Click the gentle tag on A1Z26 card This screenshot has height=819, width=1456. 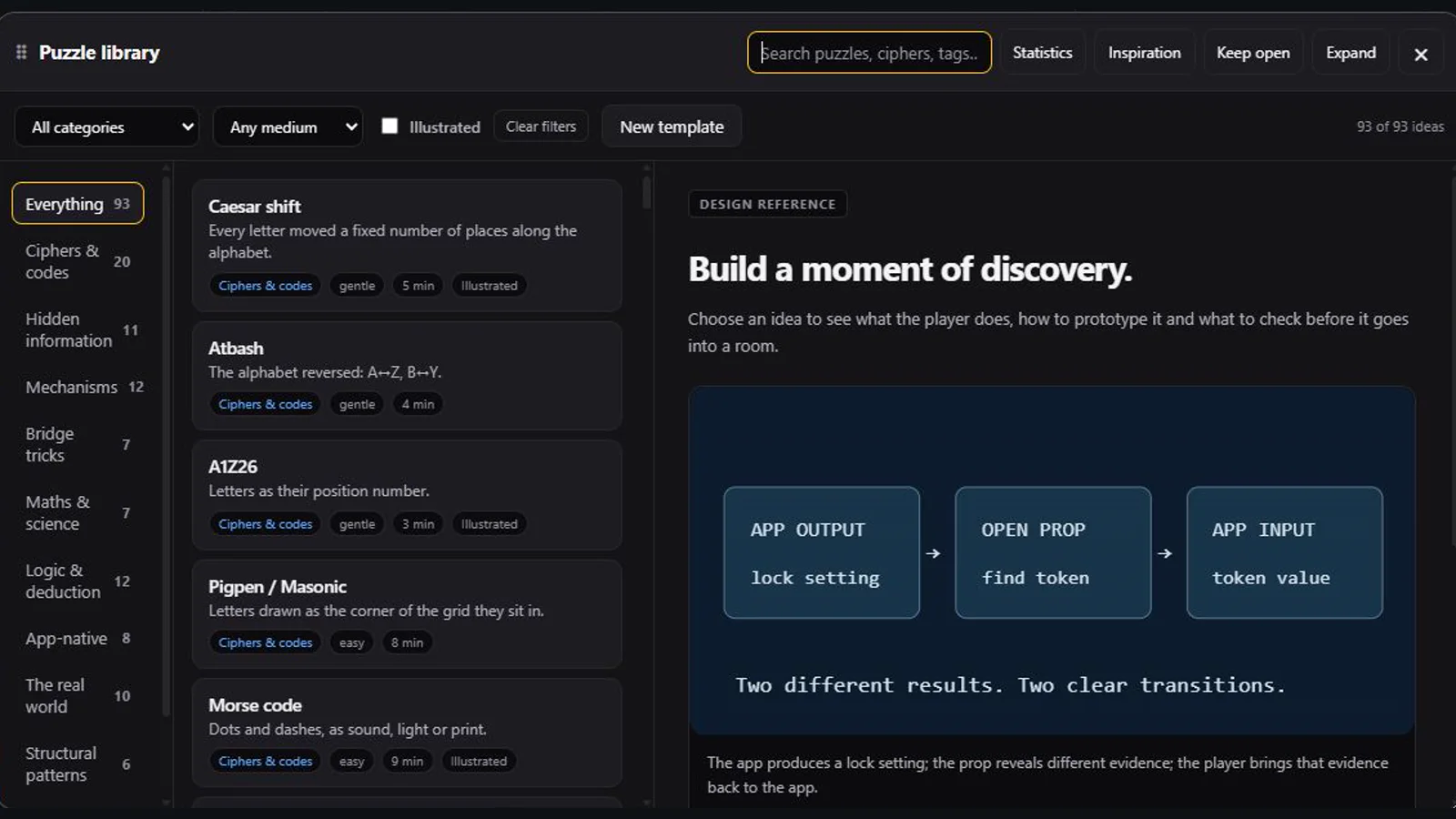[357, 524]
